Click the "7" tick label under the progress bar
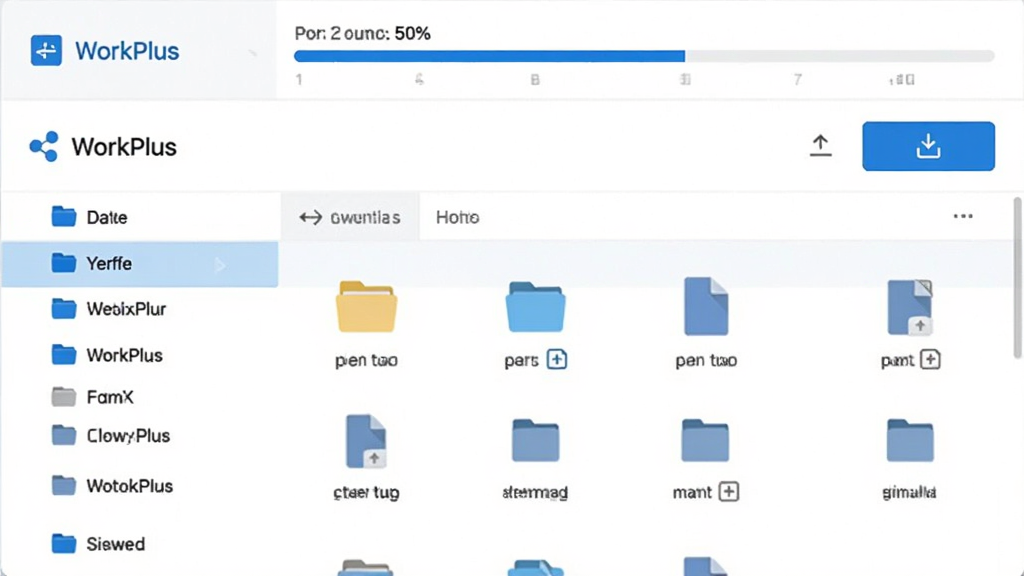 pos(797,80)
